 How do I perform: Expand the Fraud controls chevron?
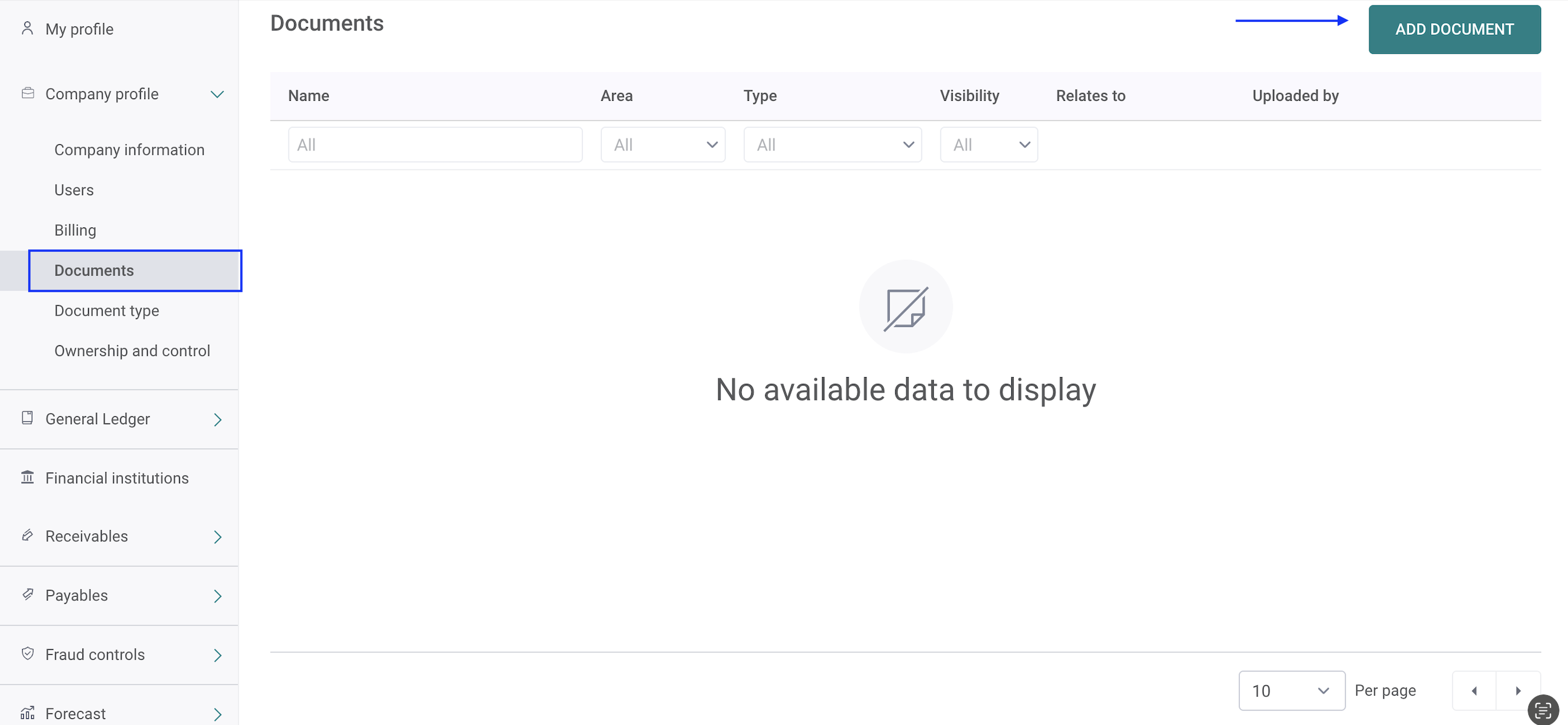coord(218,655)
